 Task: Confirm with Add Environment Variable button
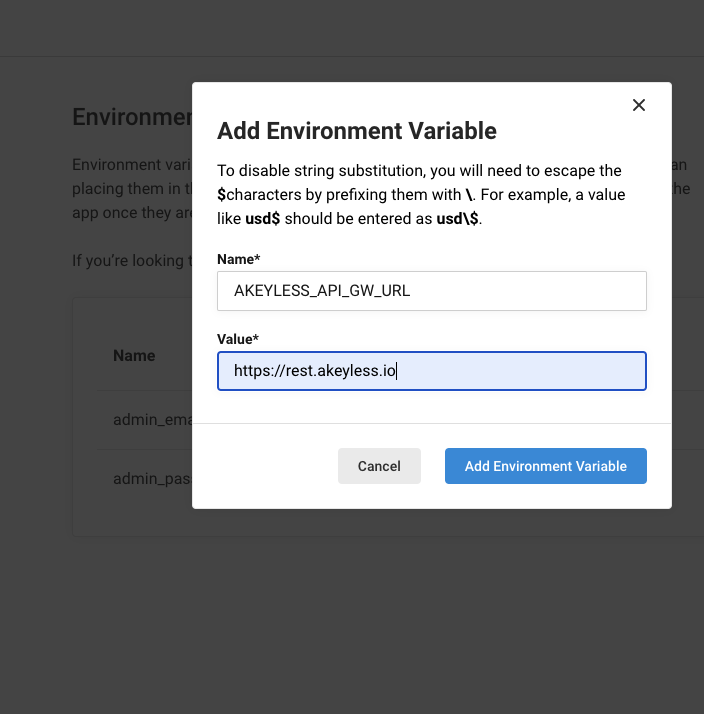(546, 466)
